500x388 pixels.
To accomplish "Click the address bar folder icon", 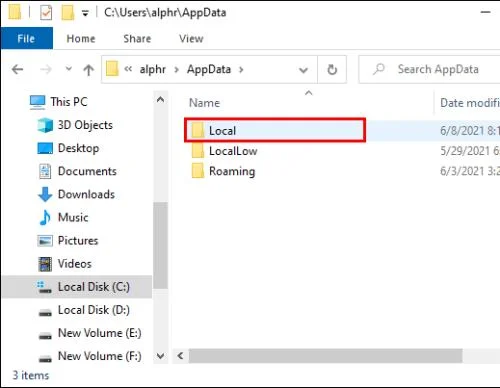I will 112,69.
